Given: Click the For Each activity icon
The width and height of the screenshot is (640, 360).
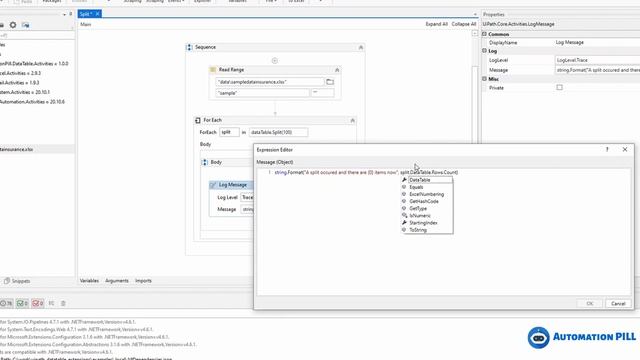Looking at the screenshot, I should coord(198,120).
